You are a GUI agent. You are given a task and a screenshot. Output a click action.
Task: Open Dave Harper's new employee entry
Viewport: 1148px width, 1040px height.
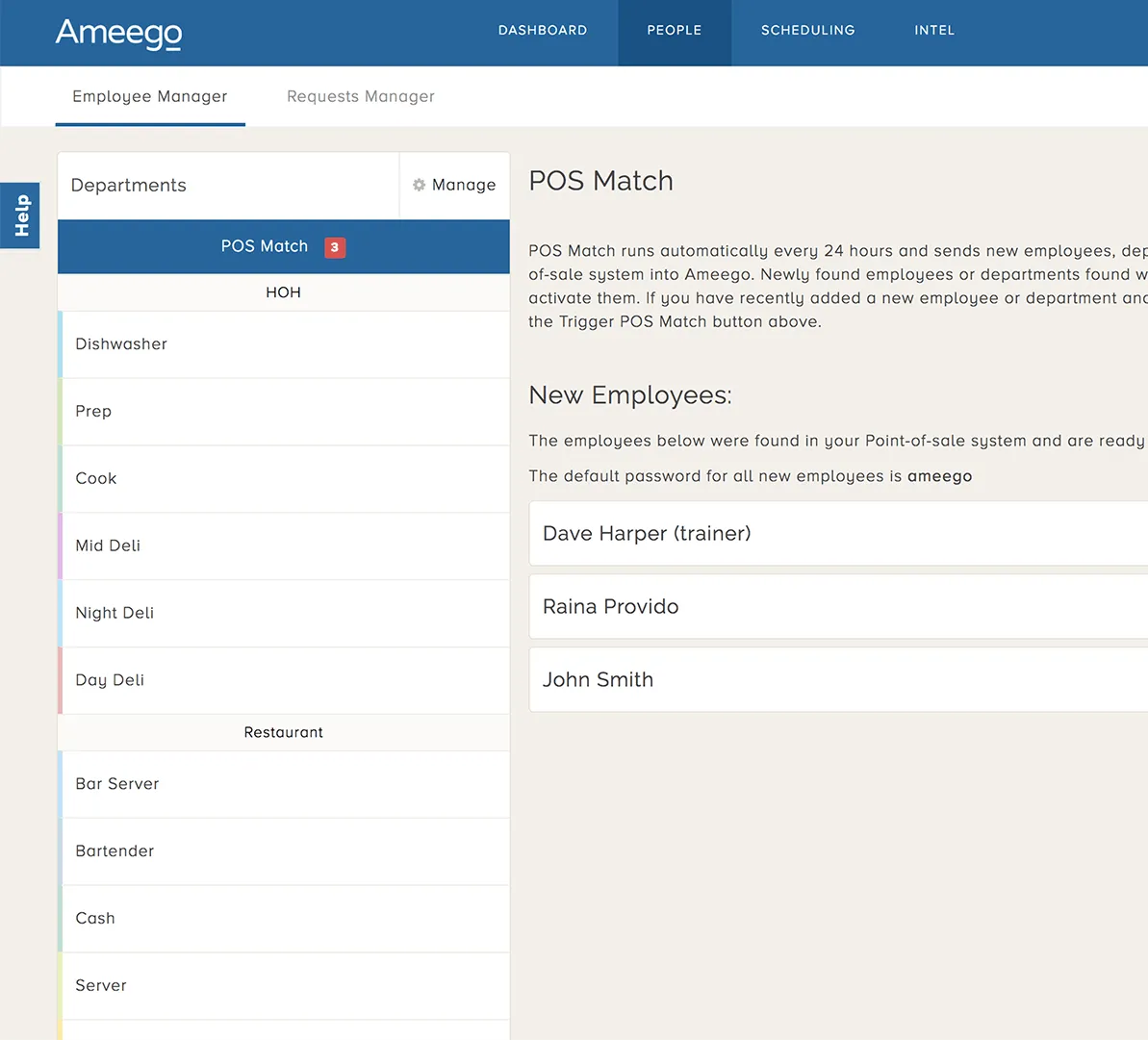837,533
